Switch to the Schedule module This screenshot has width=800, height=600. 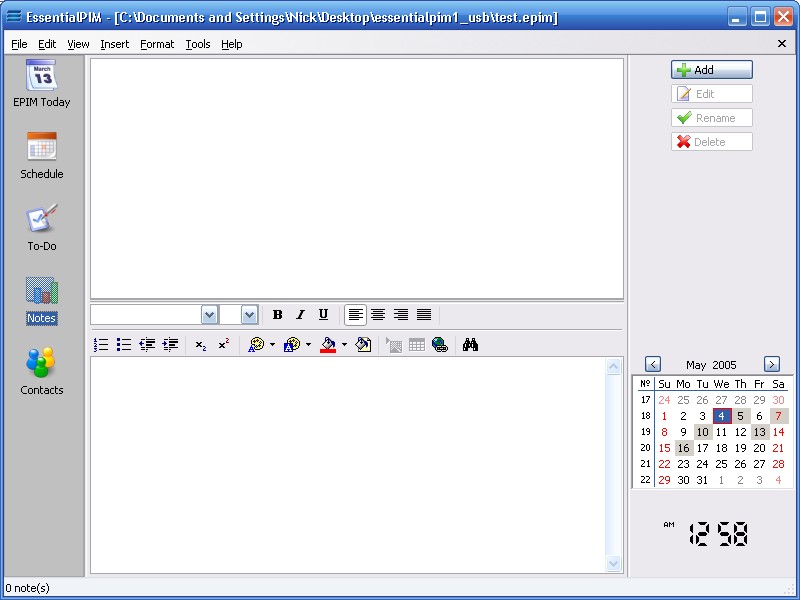[x=42, y=156]
